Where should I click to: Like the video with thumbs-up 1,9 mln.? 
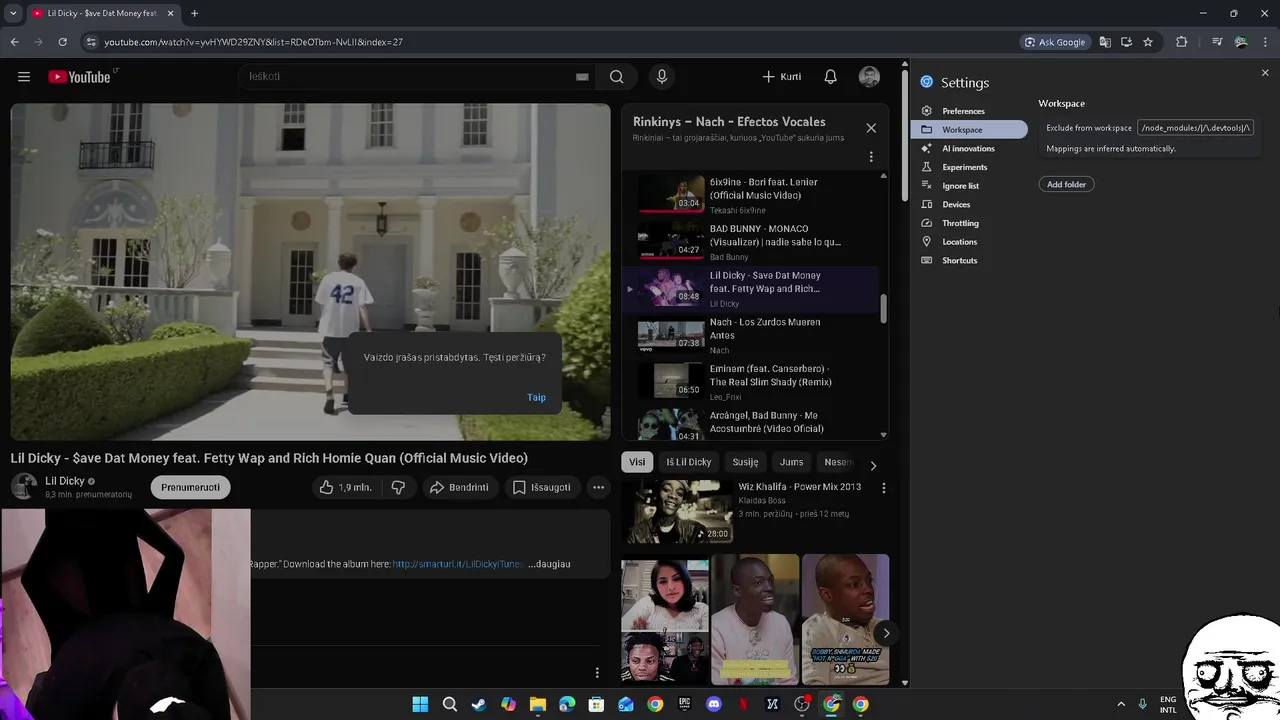tap(345, 487)
